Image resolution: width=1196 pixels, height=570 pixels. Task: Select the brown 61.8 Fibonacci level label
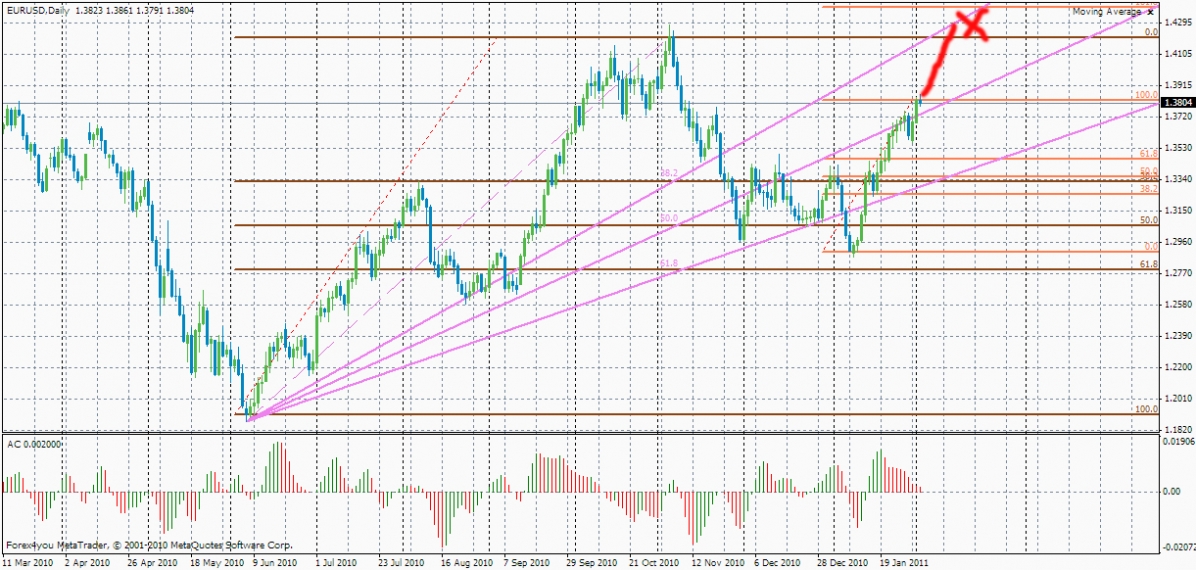1149,263
